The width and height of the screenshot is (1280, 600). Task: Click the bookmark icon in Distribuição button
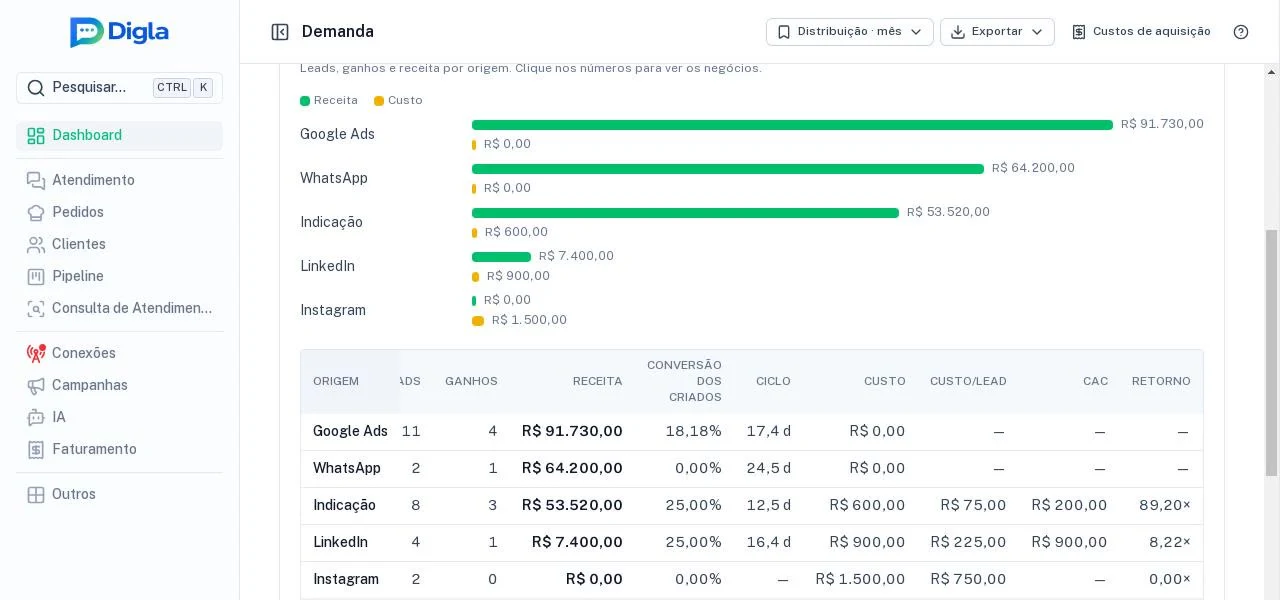pyautogui.click(x=784, y=32)
